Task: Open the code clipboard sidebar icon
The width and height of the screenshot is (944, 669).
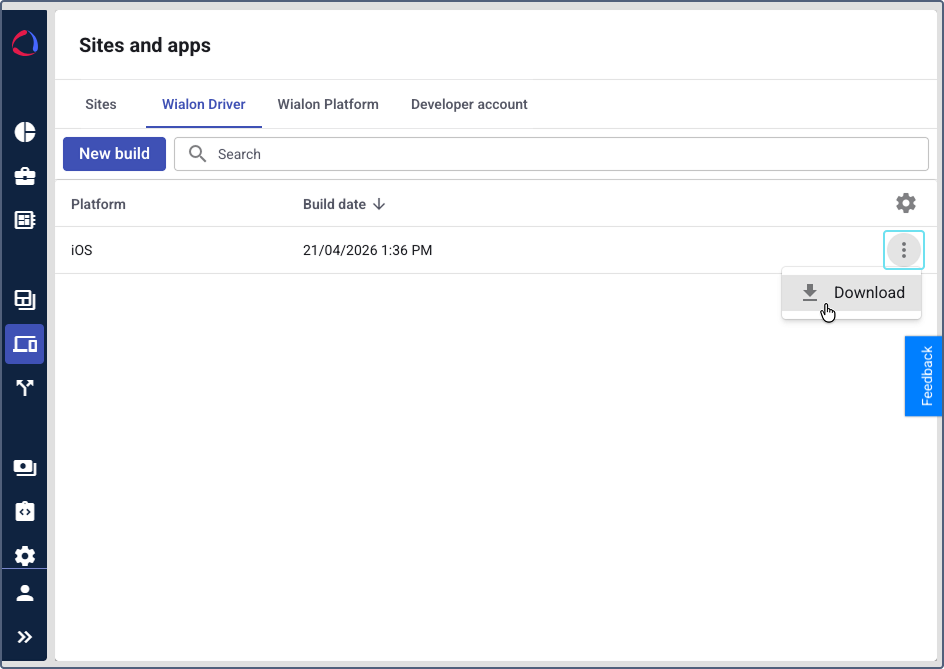Action: [x=25, y=511]
